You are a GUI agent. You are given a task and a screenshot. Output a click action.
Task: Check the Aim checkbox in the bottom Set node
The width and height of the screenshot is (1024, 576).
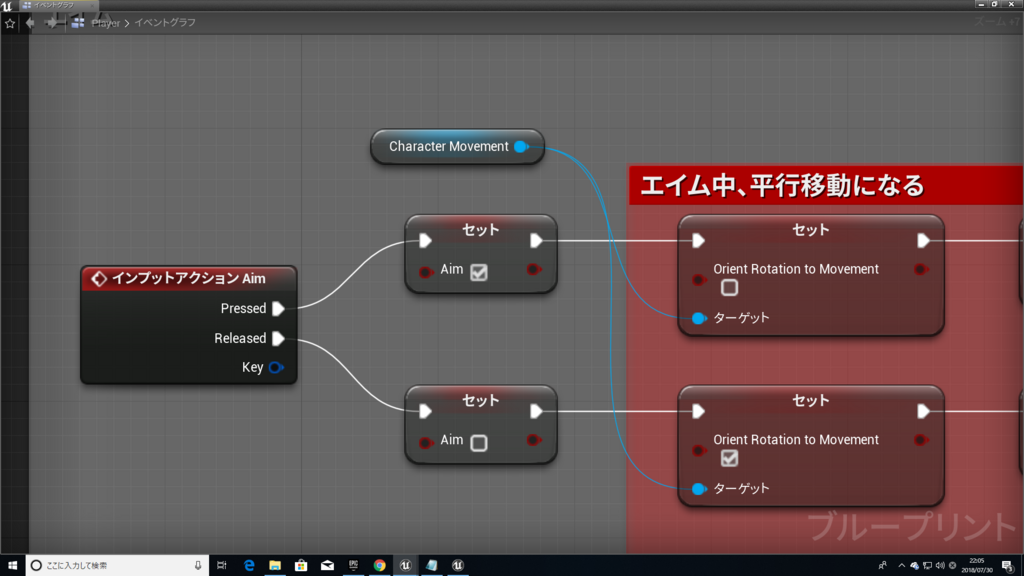[x=480, y=440]
